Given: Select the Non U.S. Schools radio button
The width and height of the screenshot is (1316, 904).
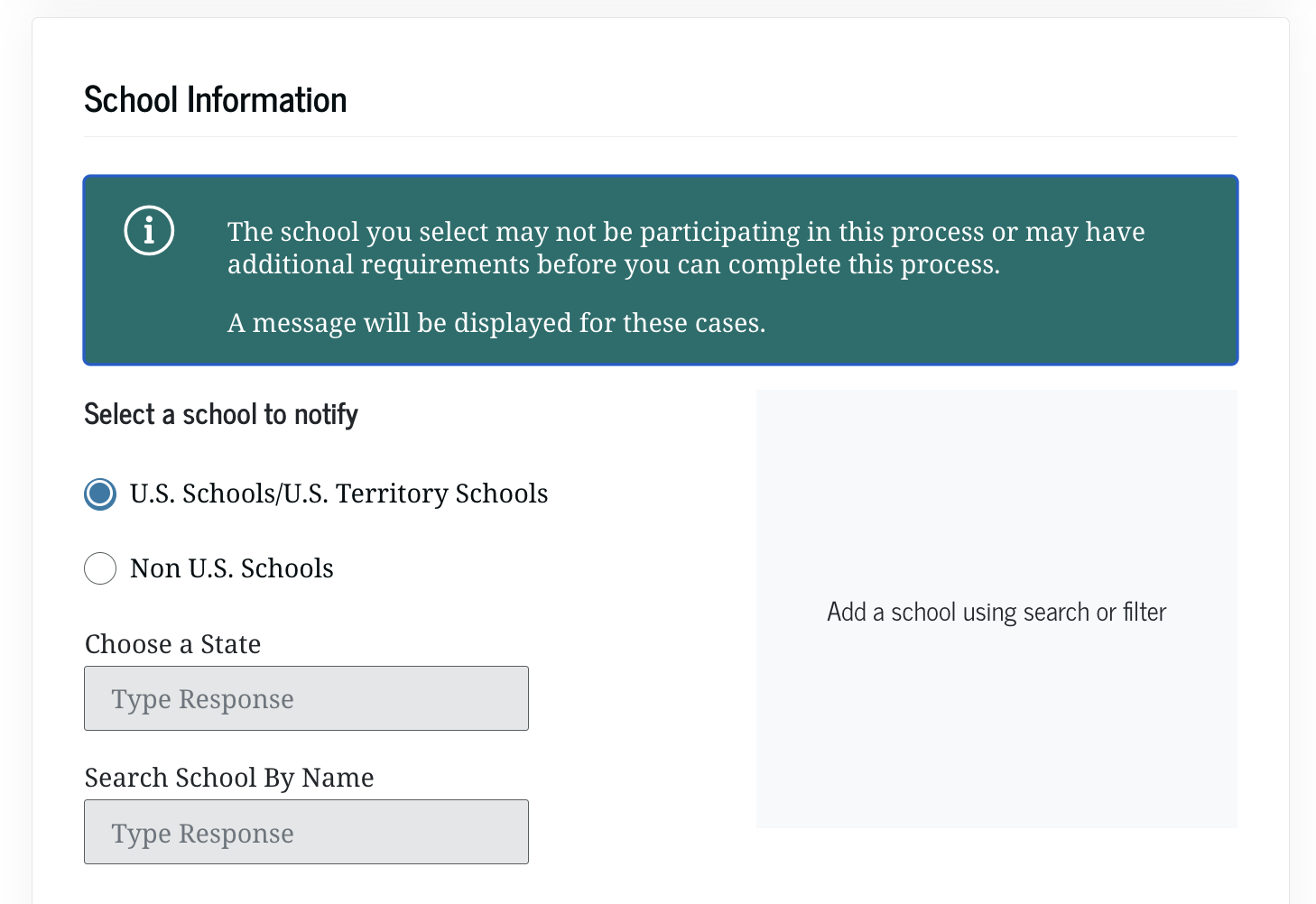Looking at the screenshot, I should 100,568.
